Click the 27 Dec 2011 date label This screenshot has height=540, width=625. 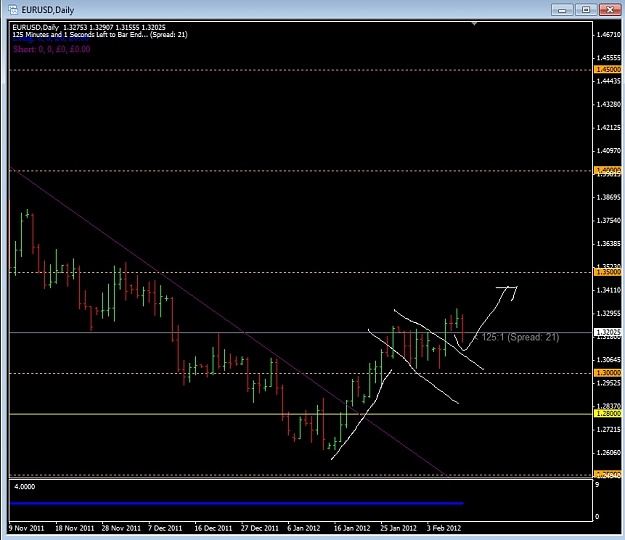coord(260,528)
